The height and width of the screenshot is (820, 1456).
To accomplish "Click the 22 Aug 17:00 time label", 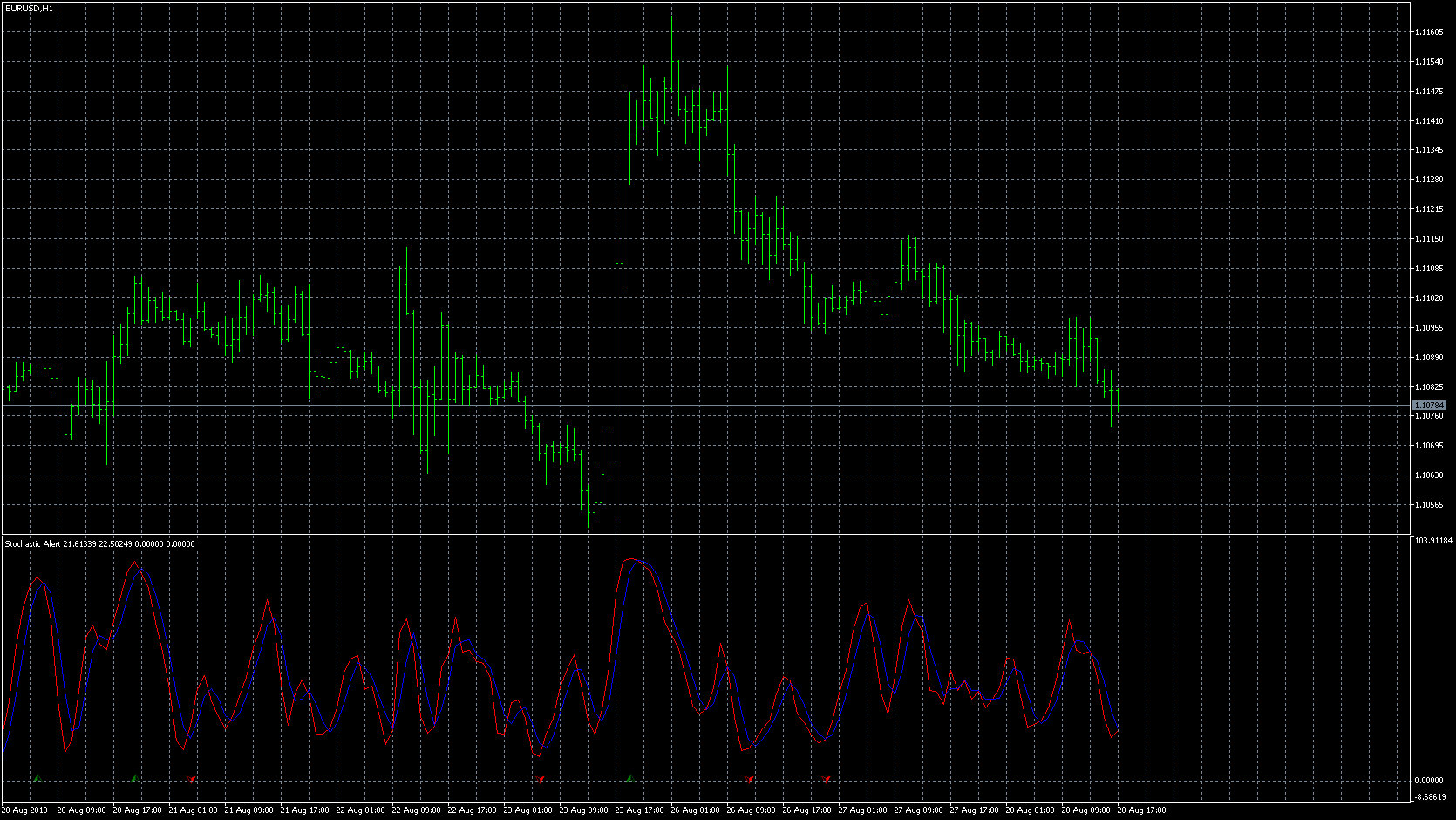I will (x=472, y=810).
